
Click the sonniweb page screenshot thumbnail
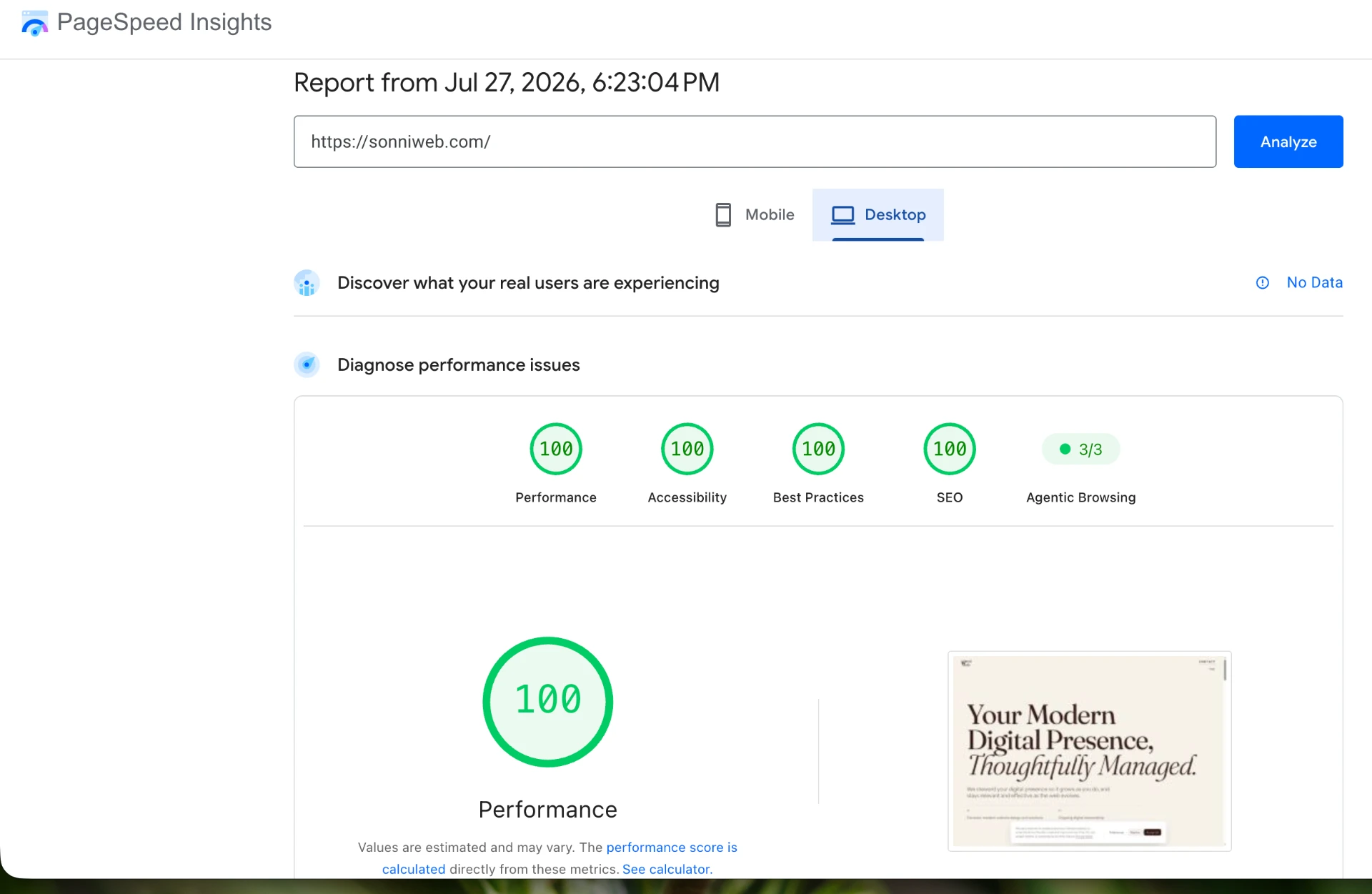pos(1089,750)
